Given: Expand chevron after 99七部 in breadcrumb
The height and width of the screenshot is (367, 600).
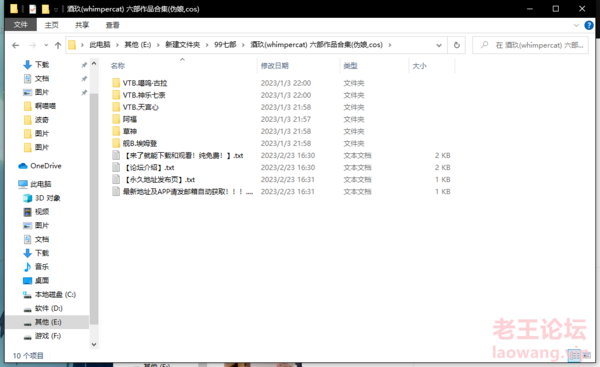Looking at the screenshot, I should tap(243, 45).
